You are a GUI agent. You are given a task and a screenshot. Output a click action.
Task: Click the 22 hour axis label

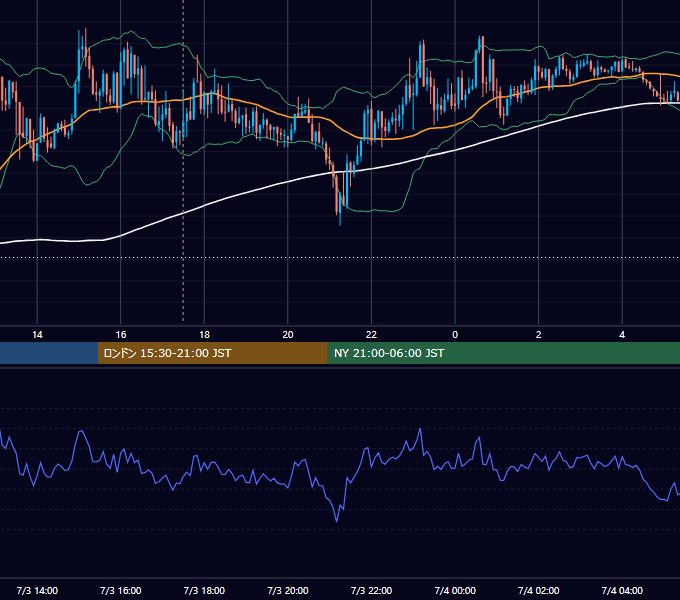[371, 335]
